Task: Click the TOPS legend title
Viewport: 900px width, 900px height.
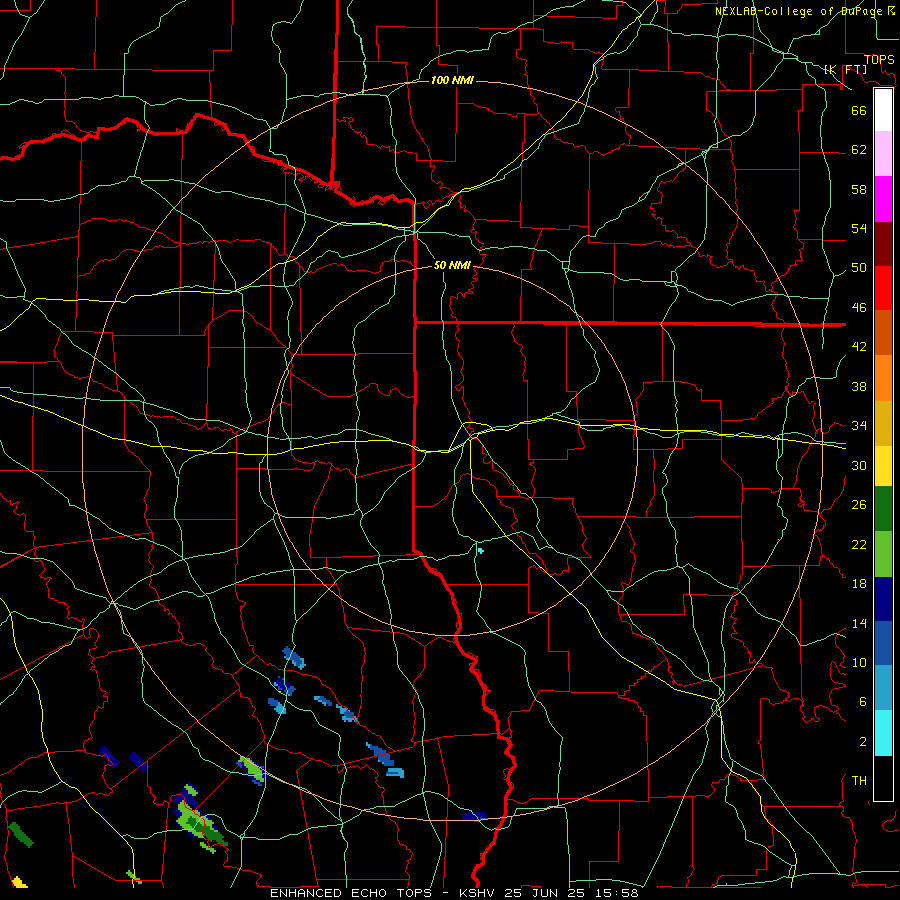Action: pos(879,59)
